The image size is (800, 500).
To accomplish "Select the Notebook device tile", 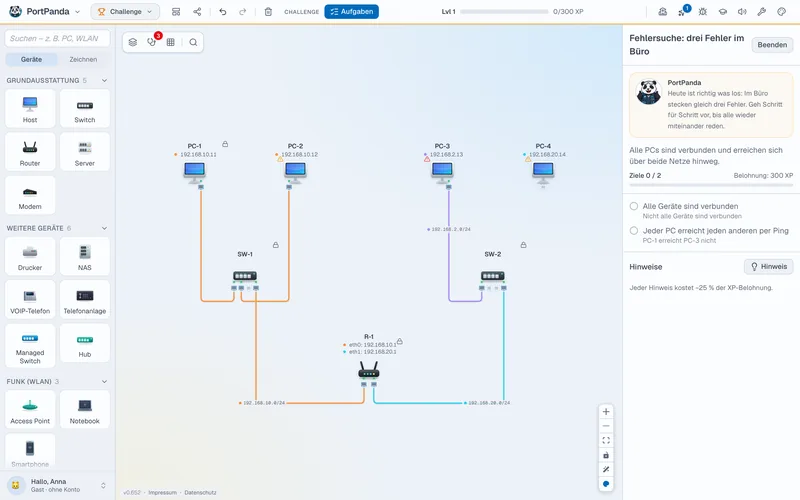I will (85, 410).
